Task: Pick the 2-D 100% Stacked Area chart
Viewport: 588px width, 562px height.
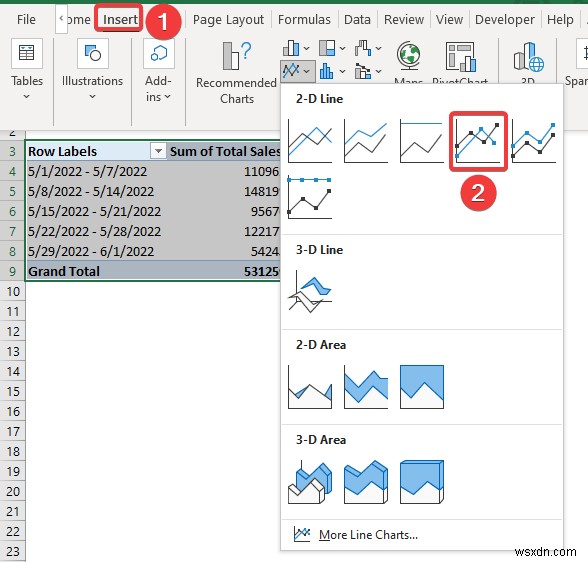Action: point(422,387)
